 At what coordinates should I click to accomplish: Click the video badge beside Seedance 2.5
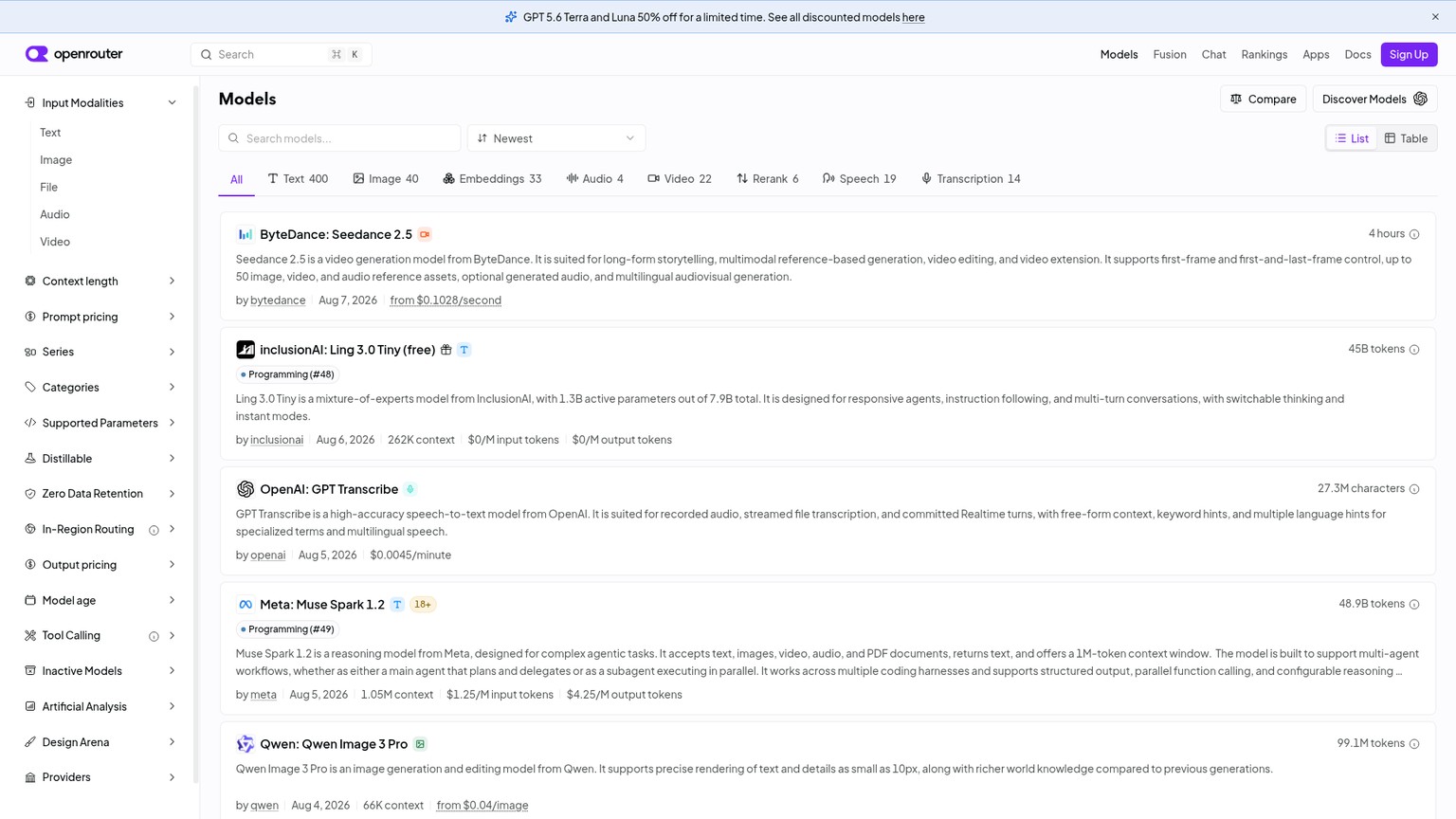point(425,234)
